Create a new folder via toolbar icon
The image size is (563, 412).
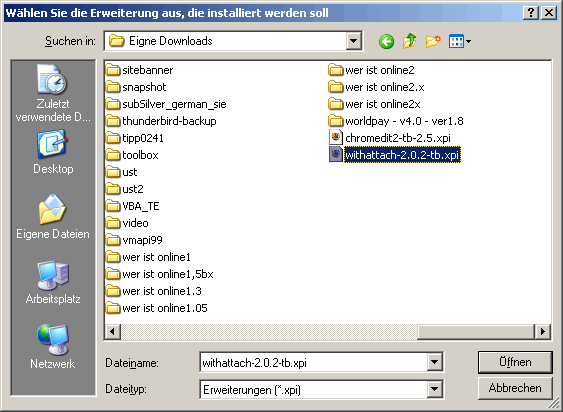[433, 41]
